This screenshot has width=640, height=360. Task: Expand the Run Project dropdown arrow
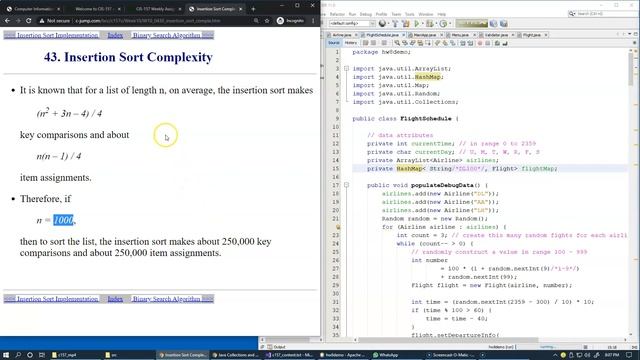pyautogui.click(x=422, y=24)
